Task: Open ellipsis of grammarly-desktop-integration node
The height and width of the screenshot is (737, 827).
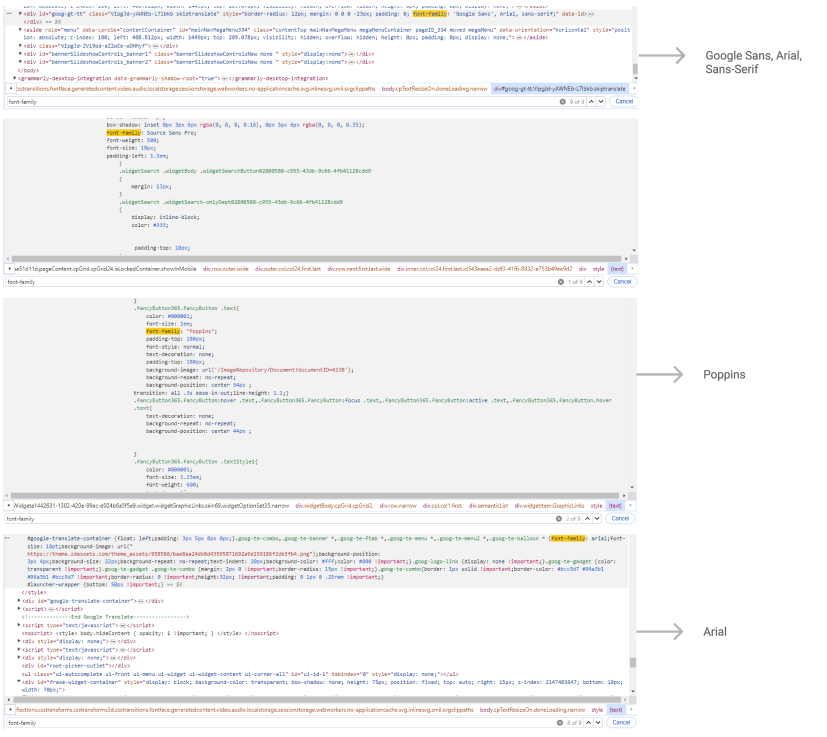Action: tap(224, 78)
